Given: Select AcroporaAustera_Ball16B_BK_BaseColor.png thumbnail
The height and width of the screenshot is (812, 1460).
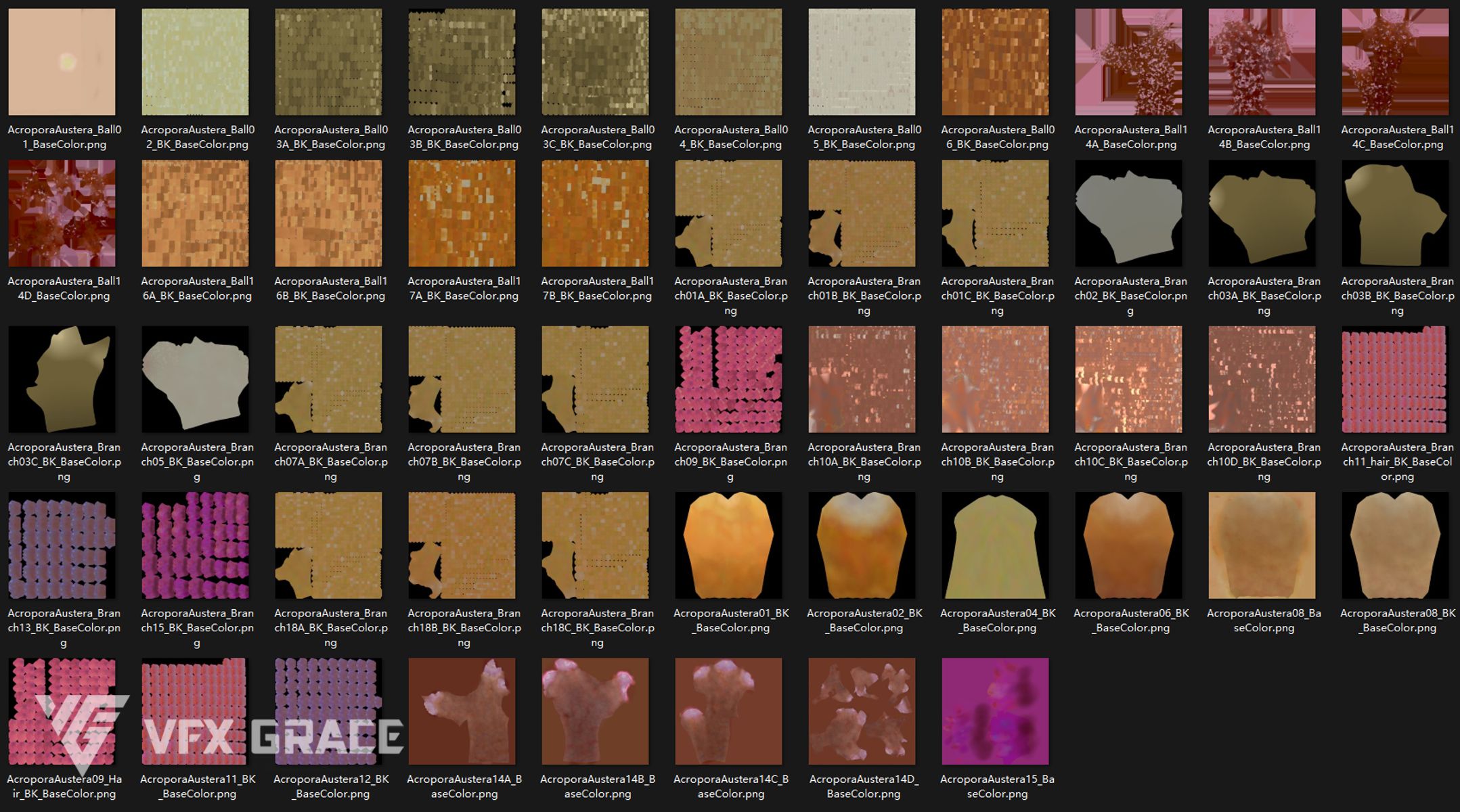Looking at the screenshot, I should pyautogui.click(x=328, y=213).
